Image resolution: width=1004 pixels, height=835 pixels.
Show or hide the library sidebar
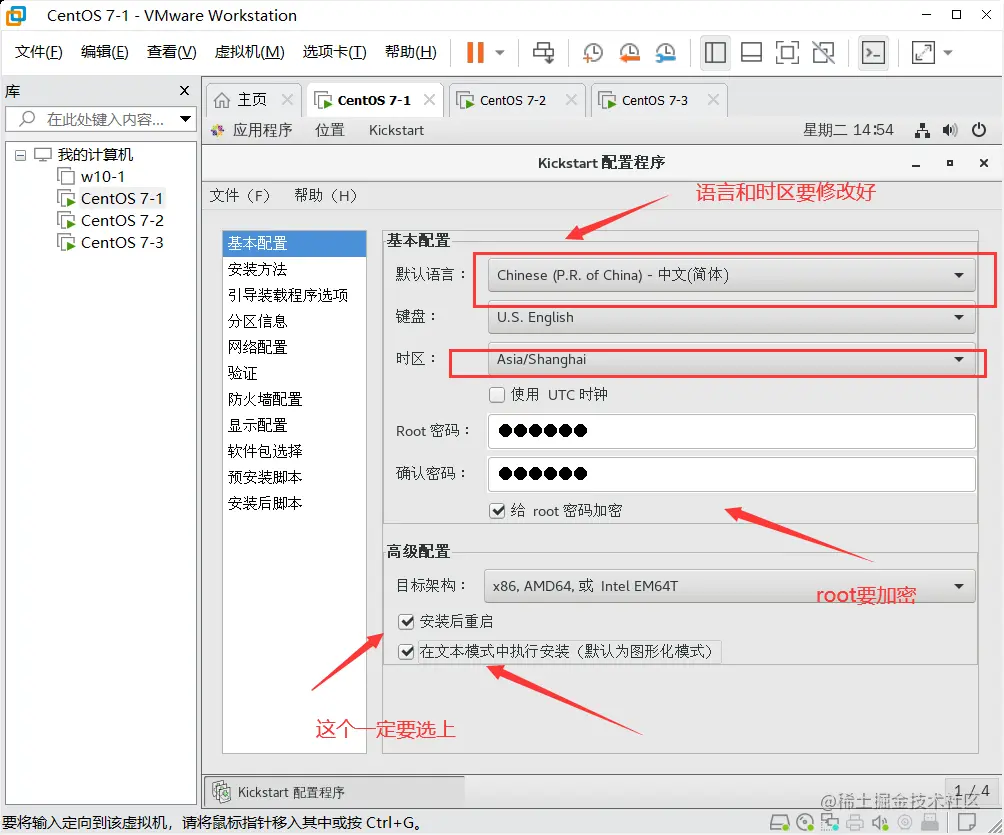pyautogui.click(x=715, y=53)
